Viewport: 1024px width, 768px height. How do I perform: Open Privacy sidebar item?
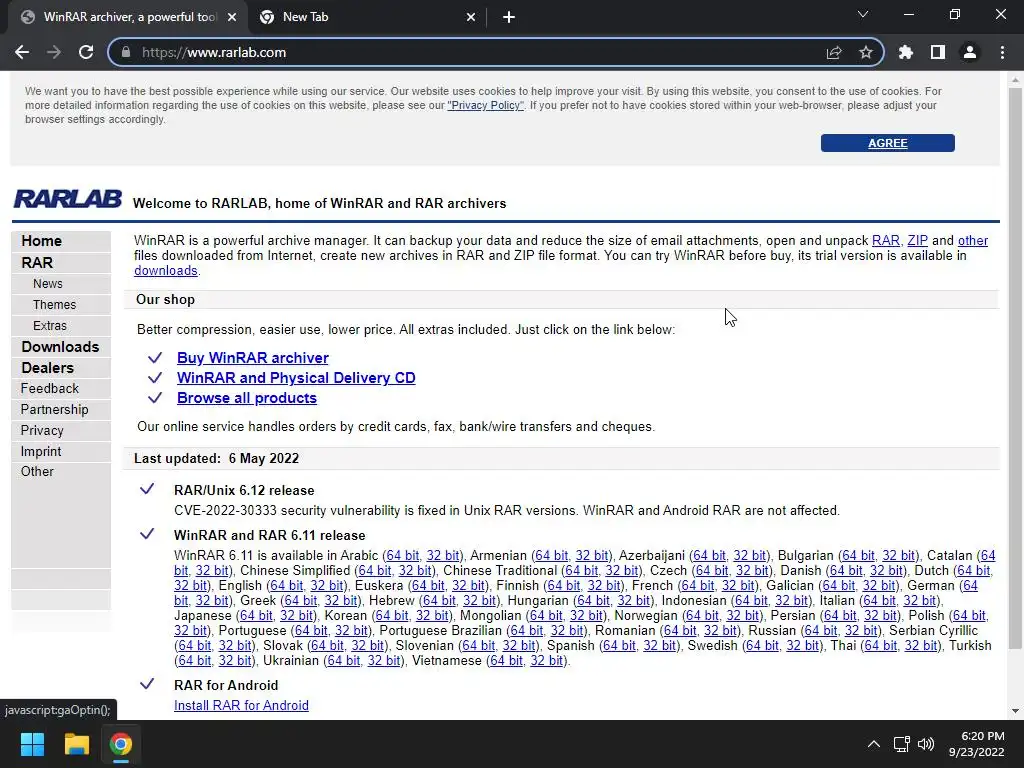(42, 430)
